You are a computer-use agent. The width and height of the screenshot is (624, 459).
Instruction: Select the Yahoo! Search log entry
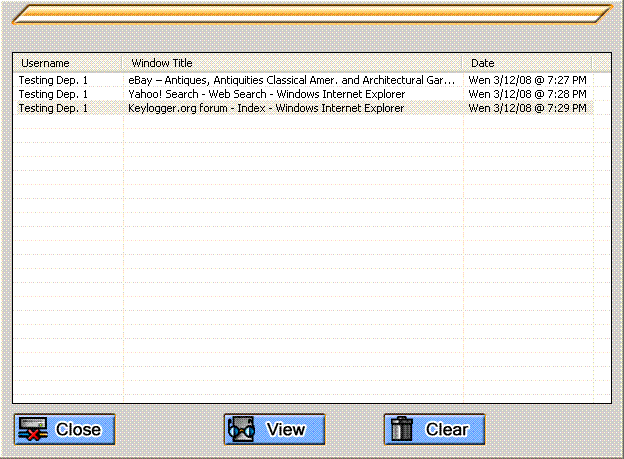[266, 94]
